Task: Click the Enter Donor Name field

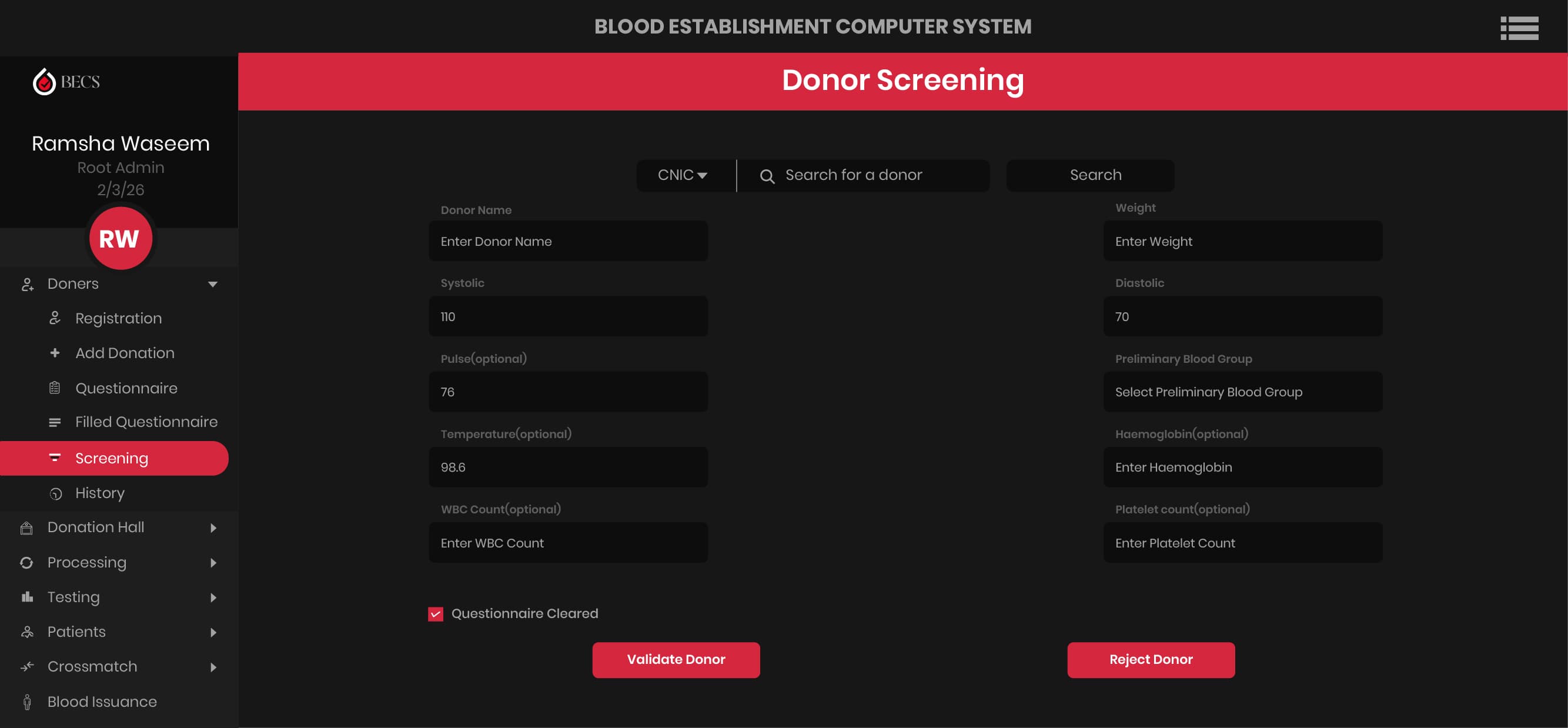Action: (x=567, y=242)
